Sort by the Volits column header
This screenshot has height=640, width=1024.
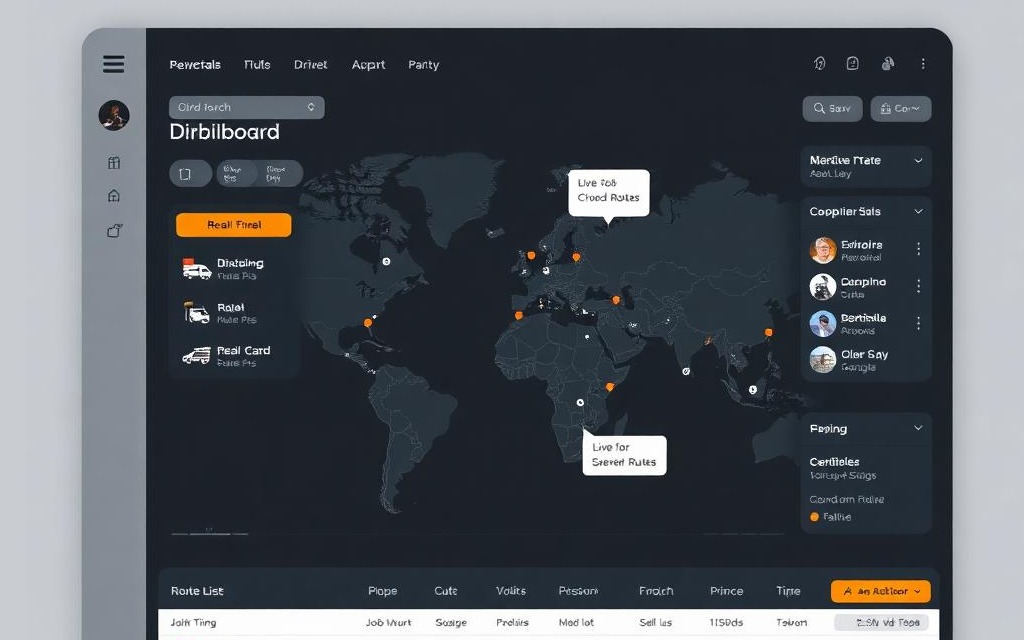511,591
